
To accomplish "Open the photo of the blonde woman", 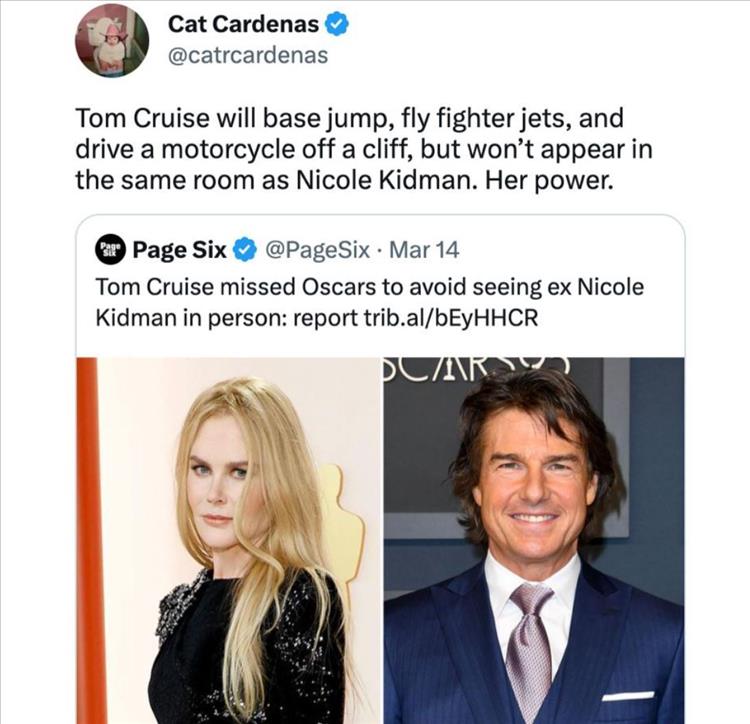I will click(x=229, y=540).
